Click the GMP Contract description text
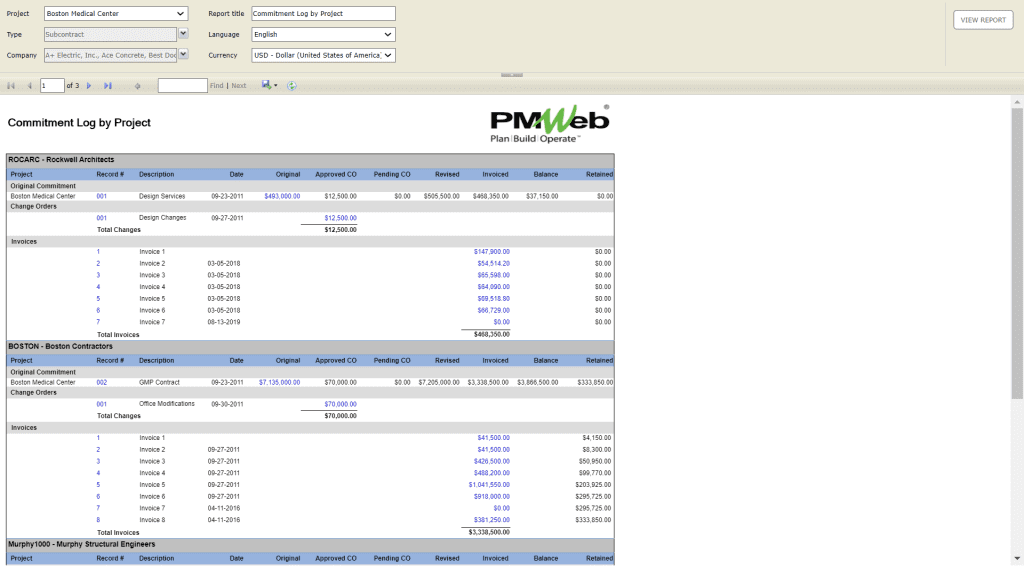 point(159,383)
